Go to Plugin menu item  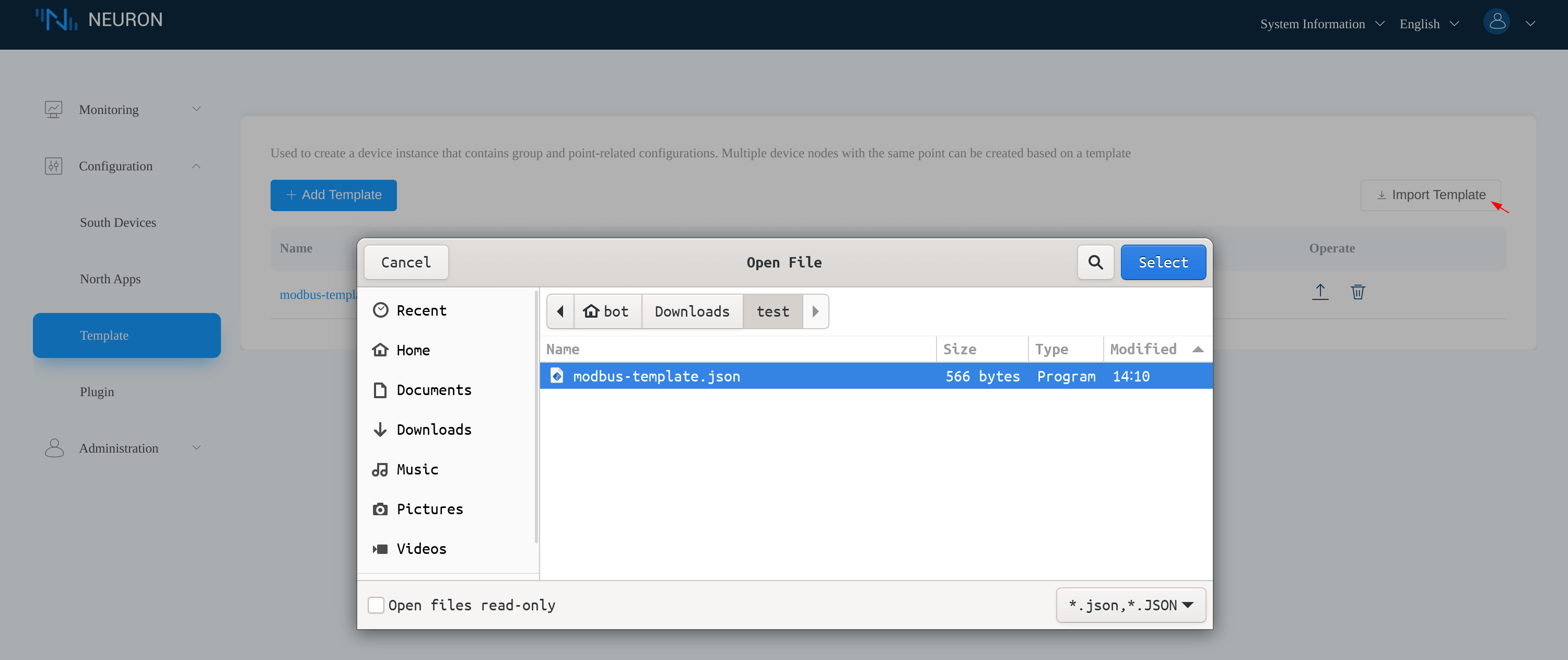pos(97,391)
